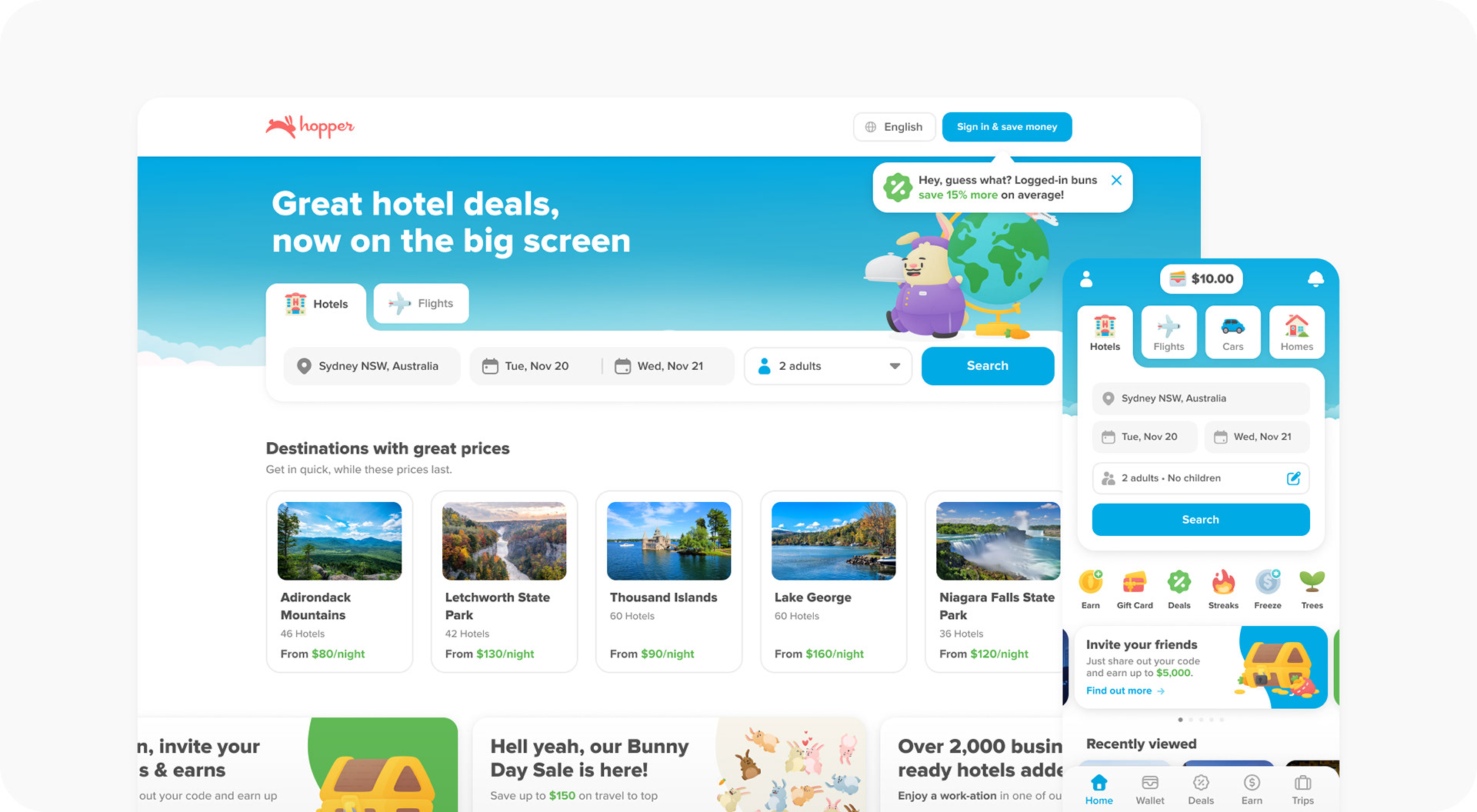Image resolution: width=1477 pixels, height=812 pixels.
Task: Open the profile icon in the mobile app header
Action: coord(1086,279)
